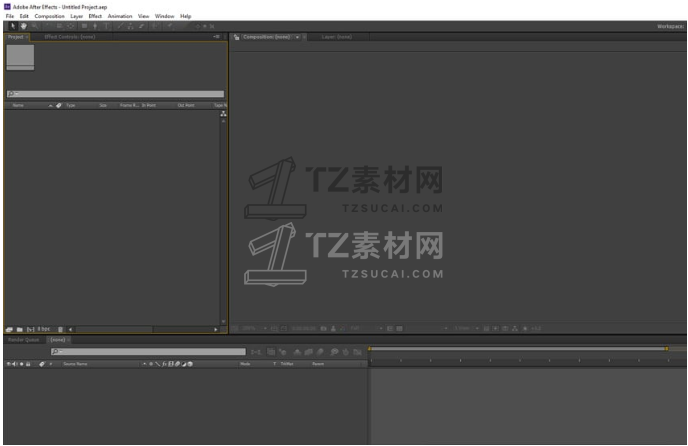This screenshot has height=446, width=688.
Task: Click the Project panel footage thumbnail preview
Action: click(x=20, y=57)
